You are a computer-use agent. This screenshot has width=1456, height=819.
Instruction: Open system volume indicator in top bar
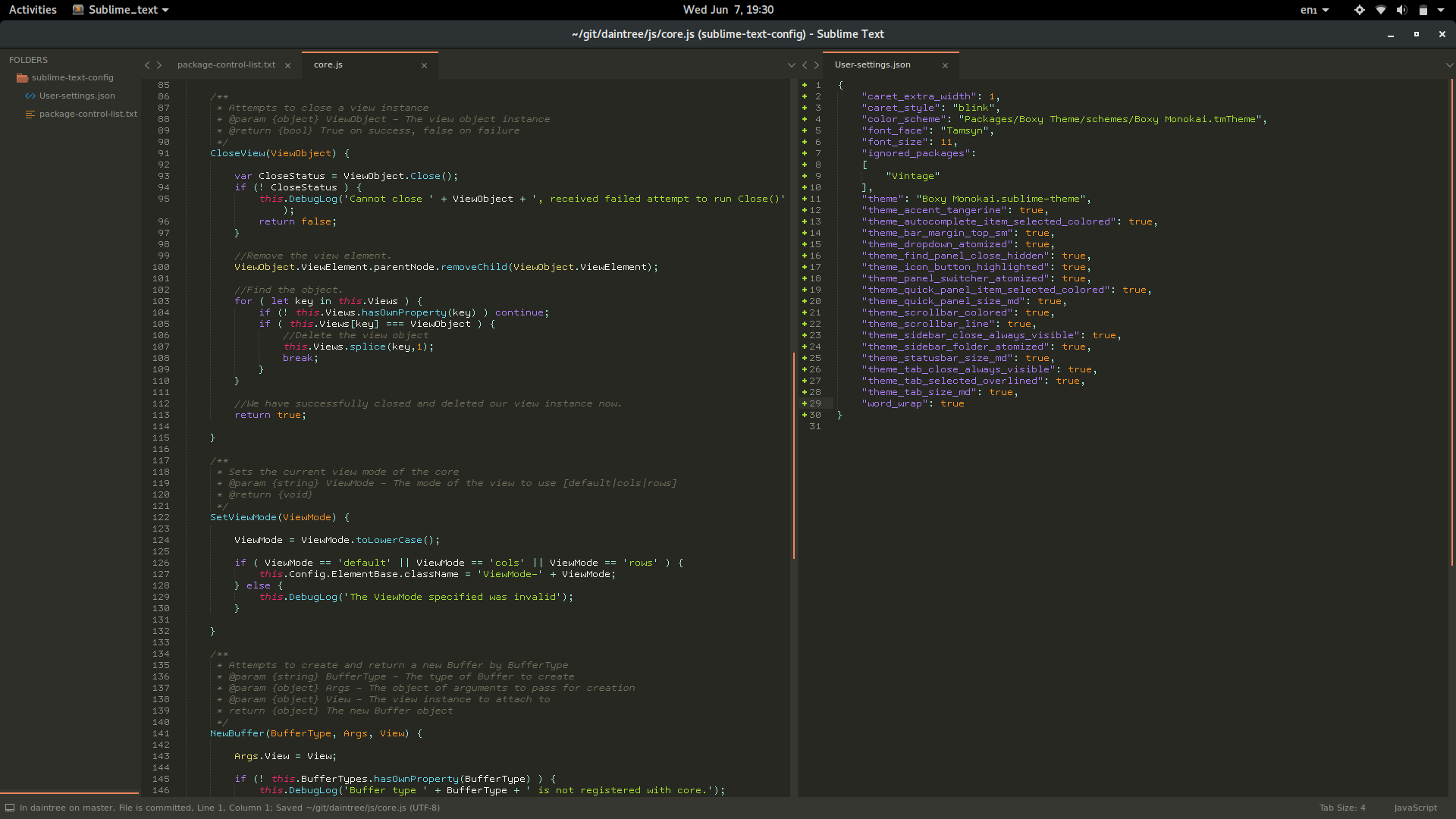(1401, 10)
